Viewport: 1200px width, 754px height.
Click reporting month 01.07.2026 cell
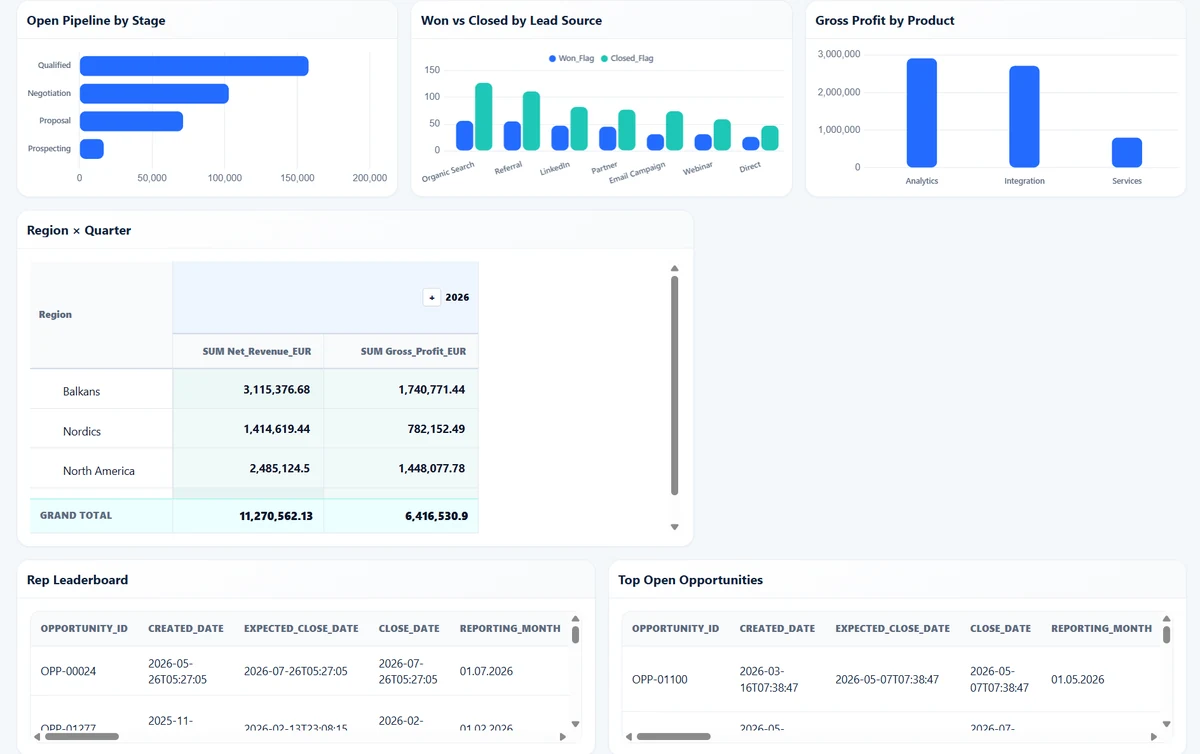[x=486, y=671]
